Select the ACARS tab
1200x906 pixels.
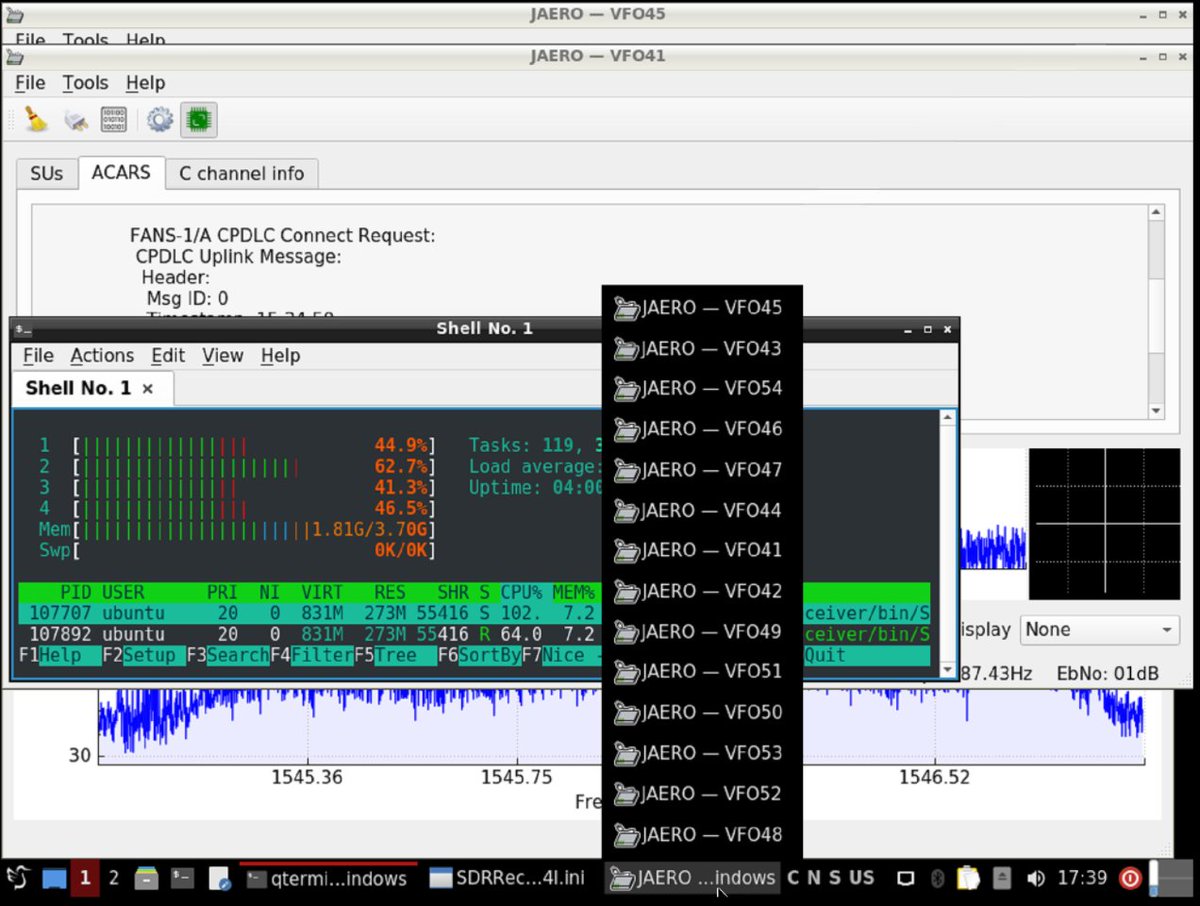(x=121, y=172)
